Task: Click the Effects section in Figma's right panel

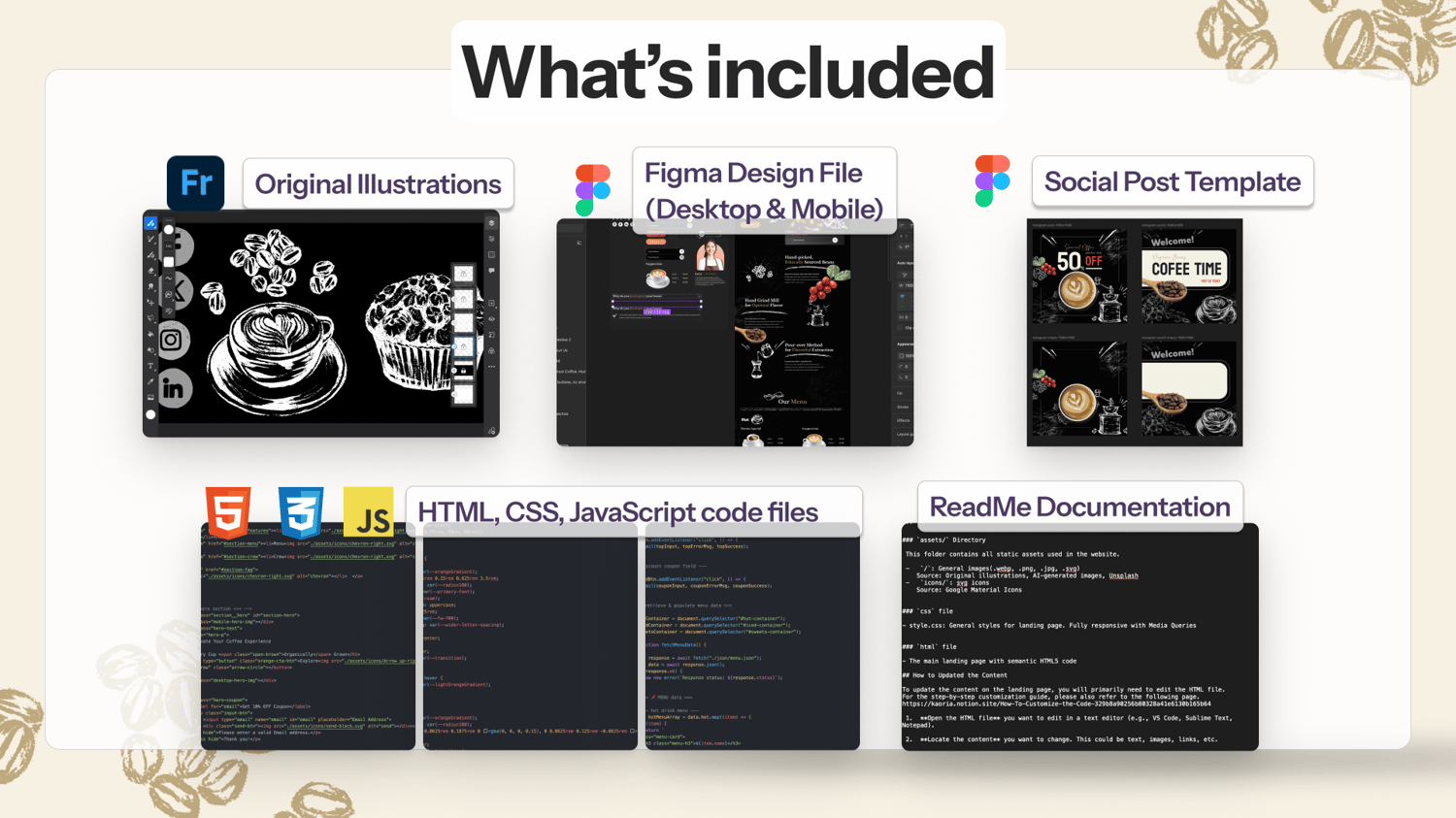Action: point(904,420)
